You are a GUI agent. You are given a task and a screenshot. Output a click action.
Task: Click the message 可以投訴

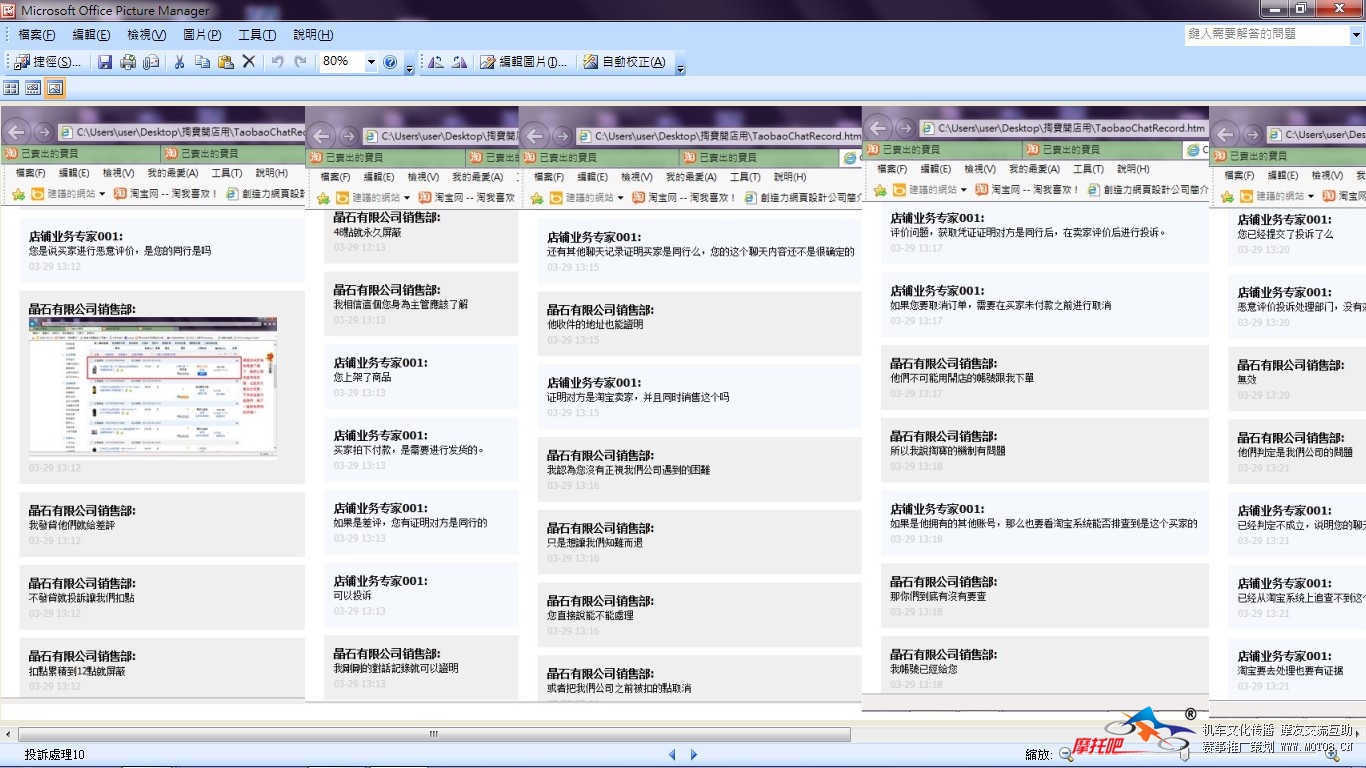352,595
